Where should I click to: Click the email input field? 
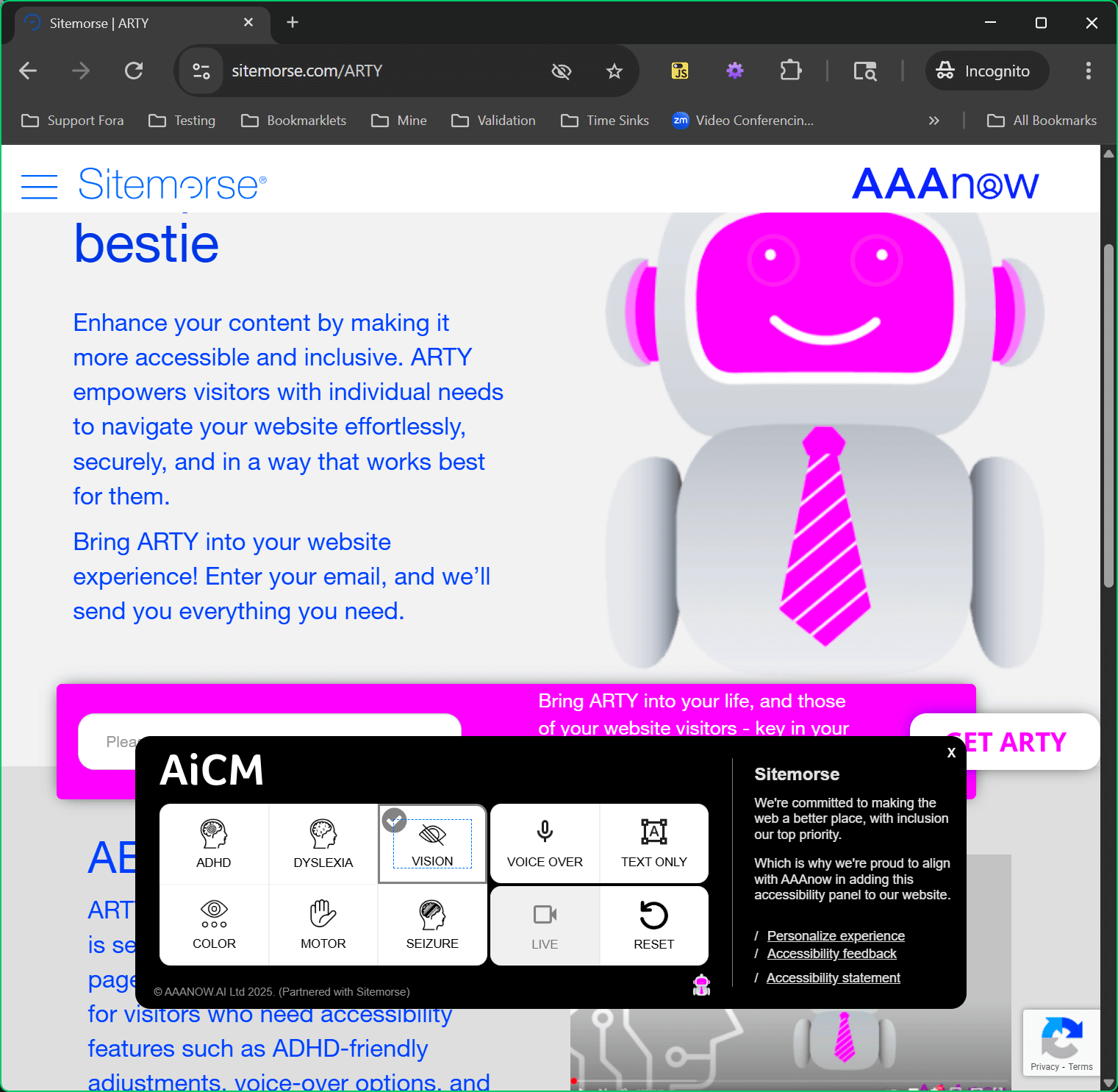269,741
